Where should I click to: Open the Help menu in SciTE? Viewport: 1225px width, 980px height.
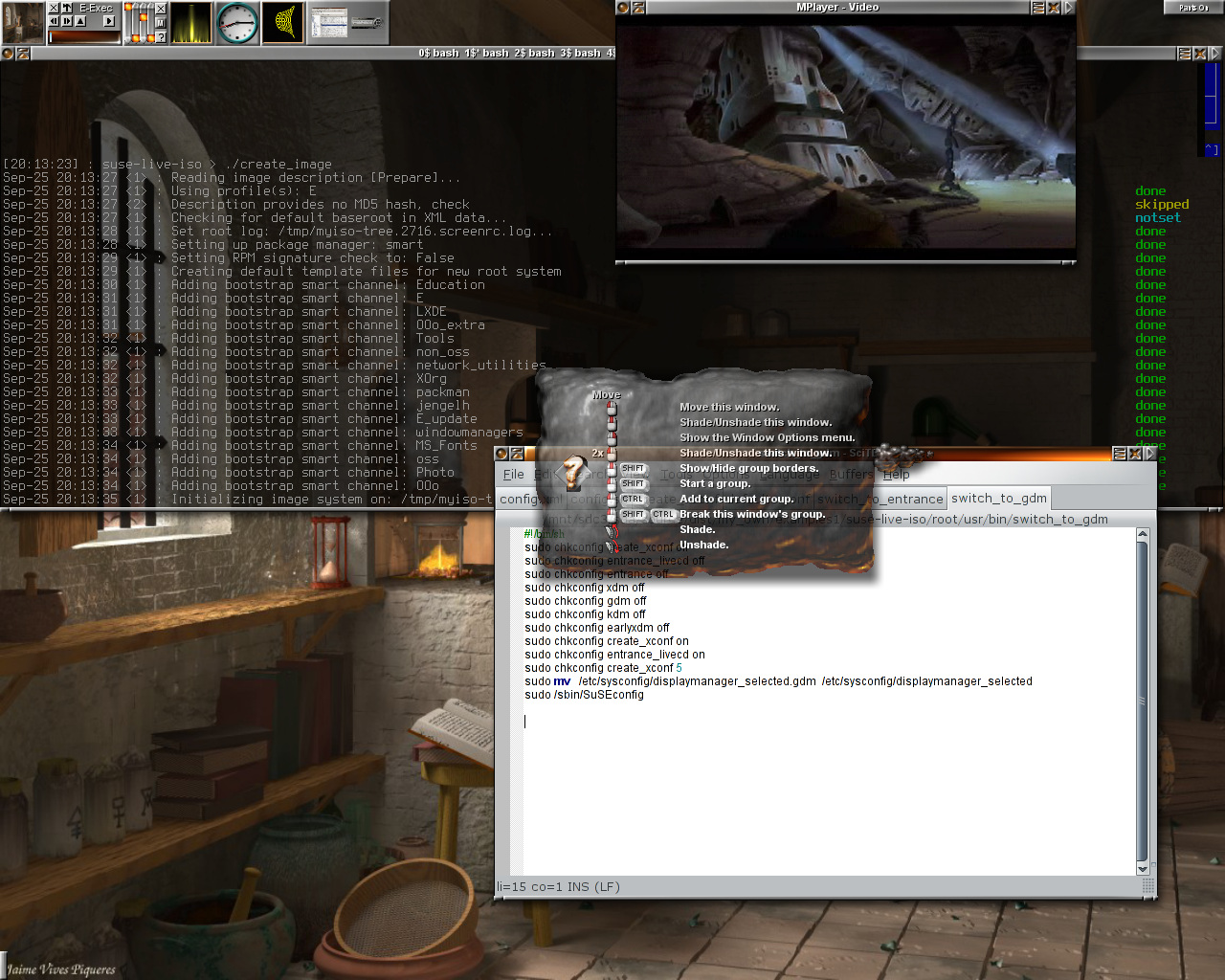point(896,475)
